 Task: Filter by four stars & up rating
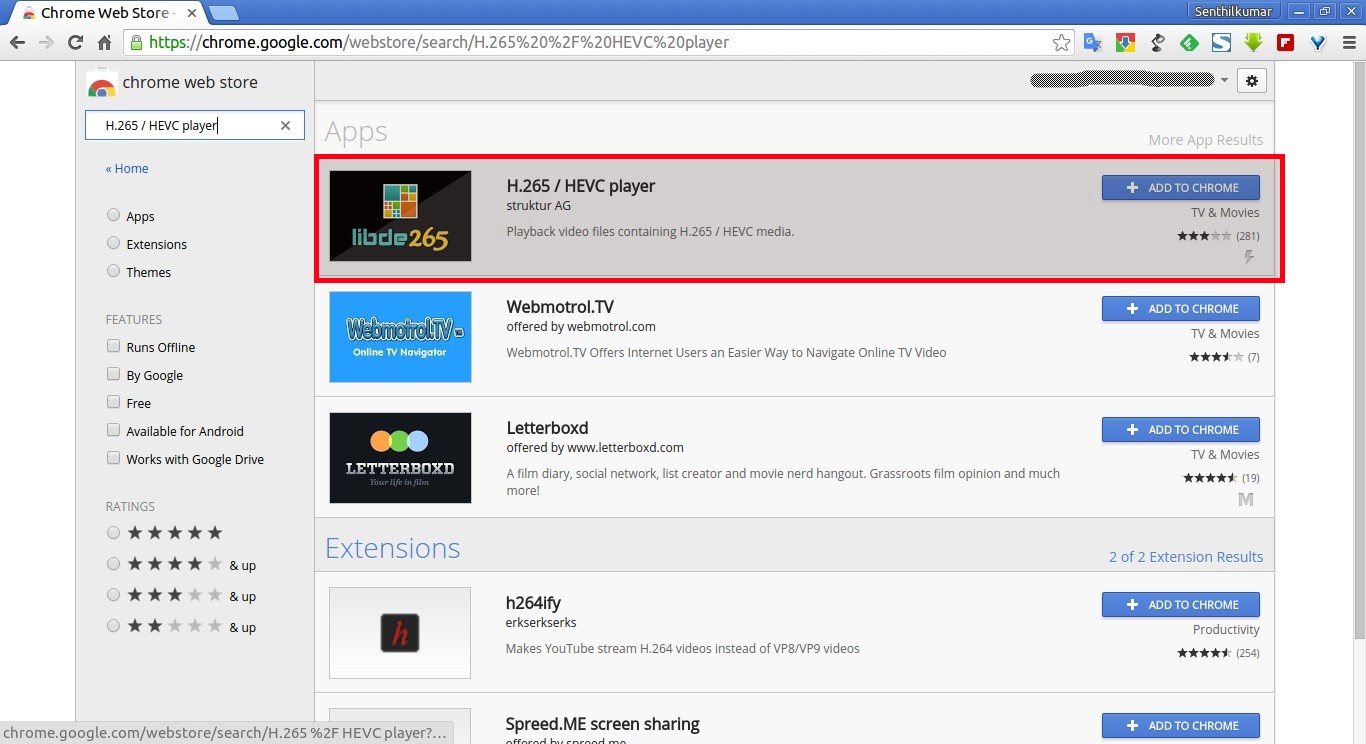[x=113, y=564]
